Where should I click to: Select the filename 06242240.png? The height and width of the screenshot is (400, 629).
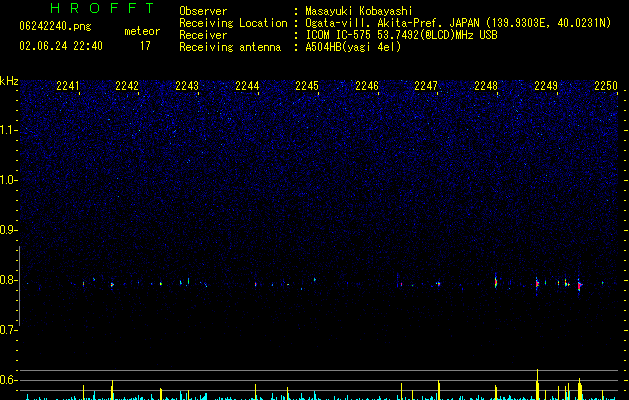tap(55, 26)
